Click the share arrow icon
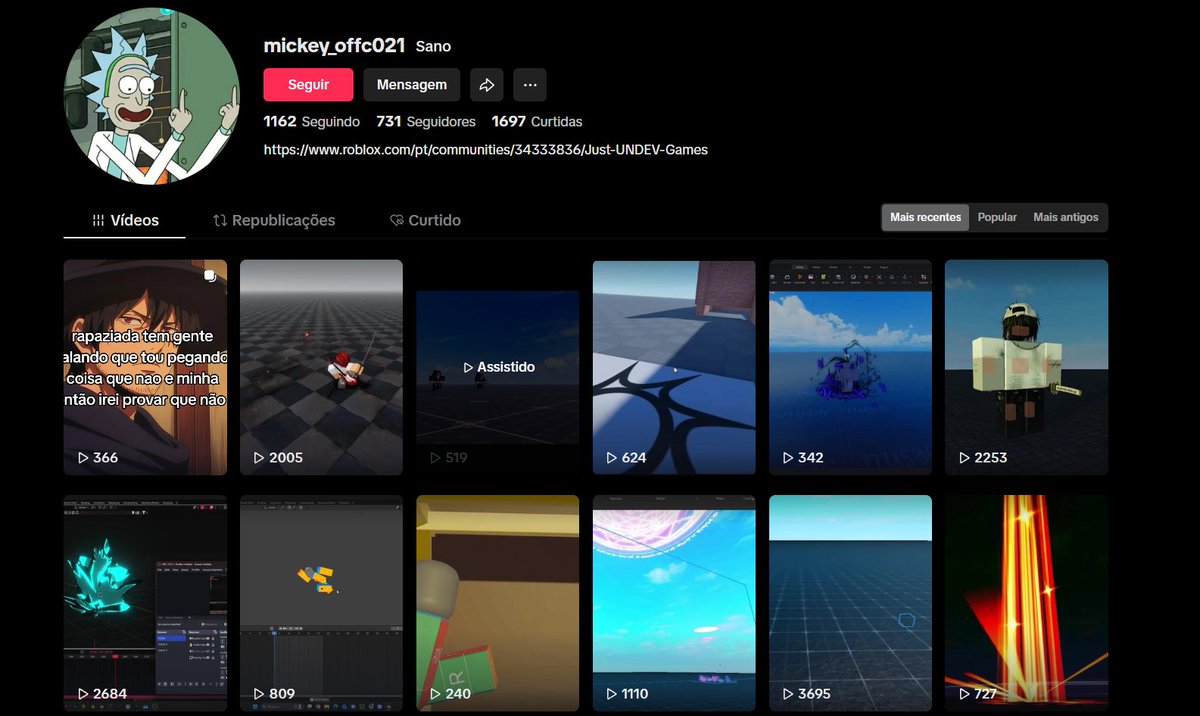 (486, 85)
